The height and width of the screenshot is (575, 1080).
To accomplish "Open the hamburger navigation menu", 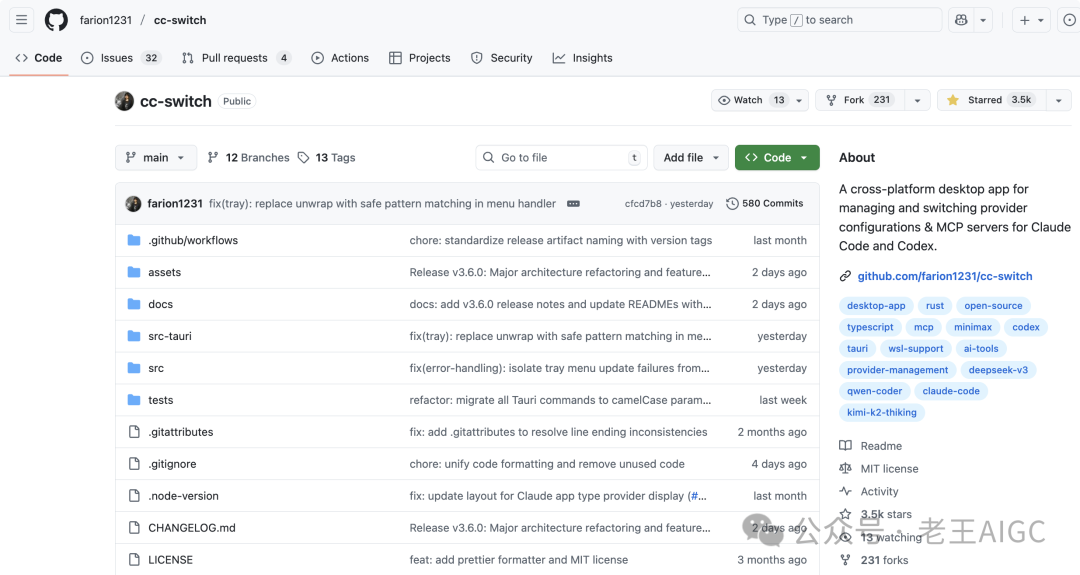I will 22,20.
